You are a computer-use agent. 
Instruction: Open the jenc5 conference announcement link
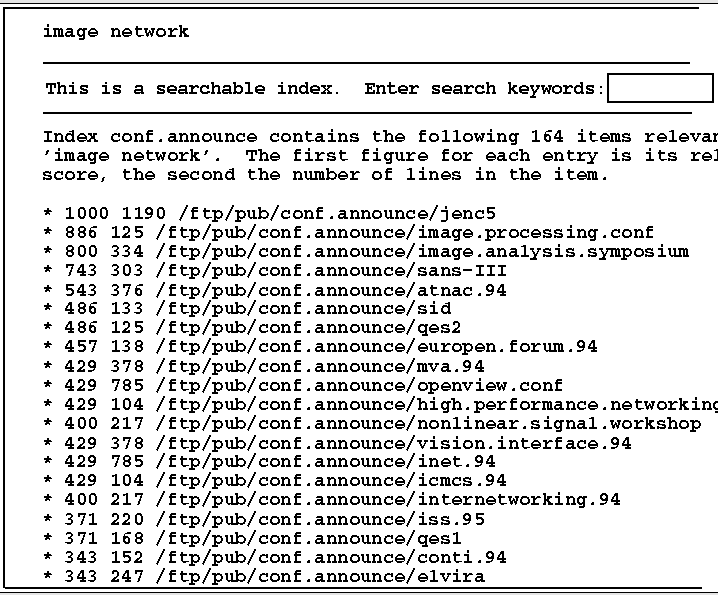[337, 214]
